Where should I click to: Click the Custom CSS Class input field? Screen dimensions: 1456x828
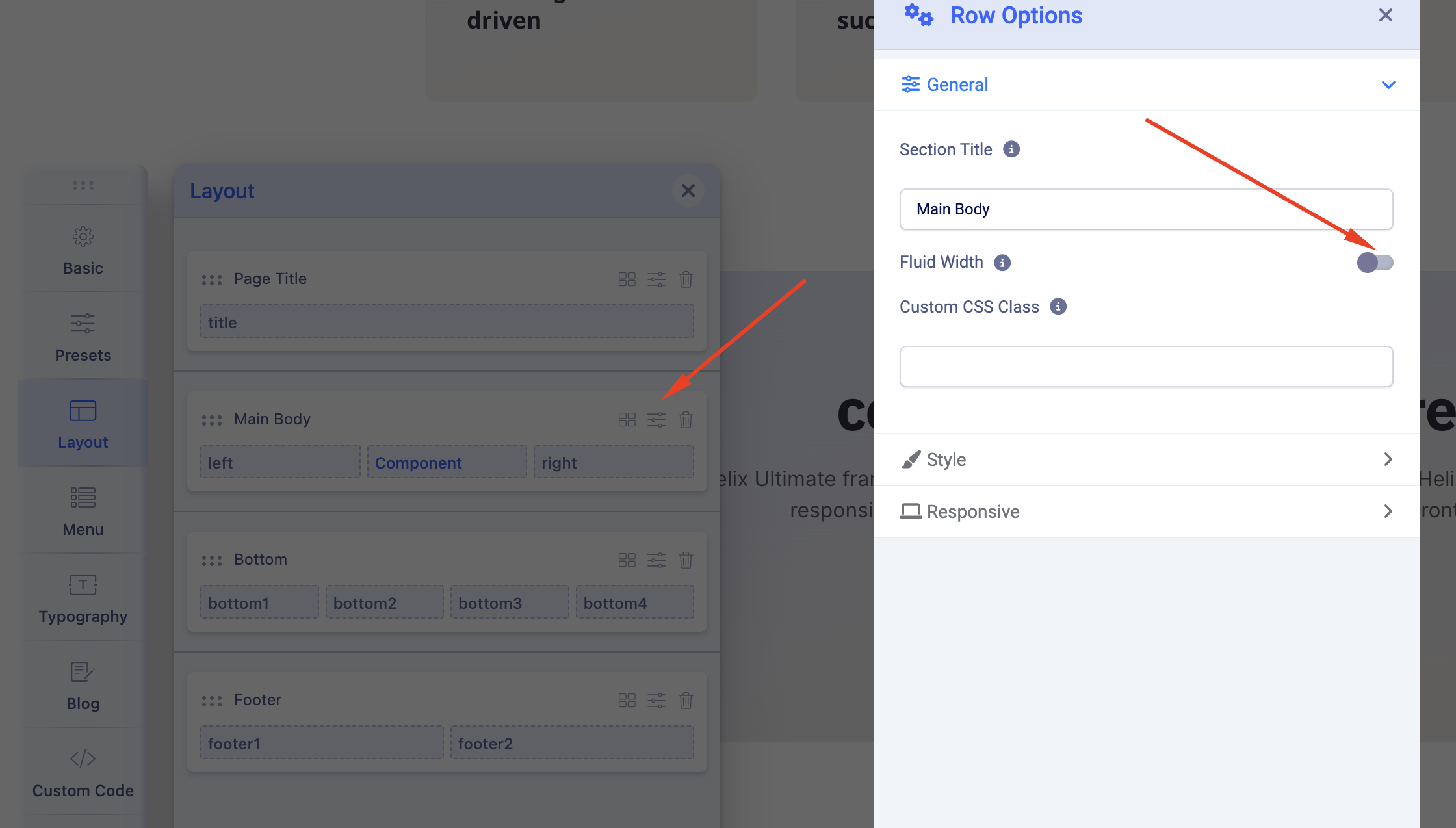pyautogui.click(x=1146, y=367)
